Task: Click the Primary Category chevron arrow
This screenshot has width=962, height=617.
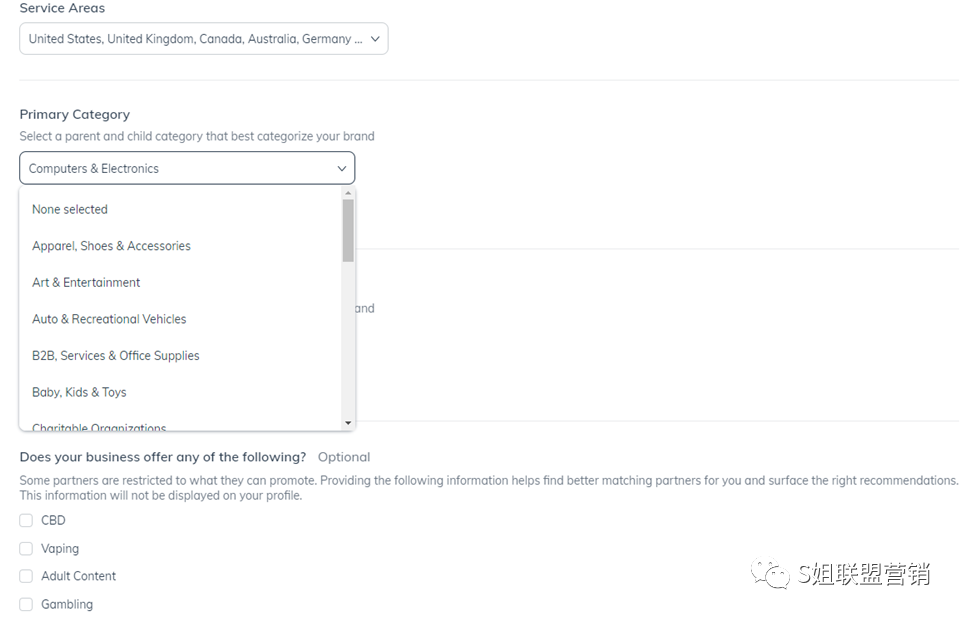Action: click(x=342, y=169)
